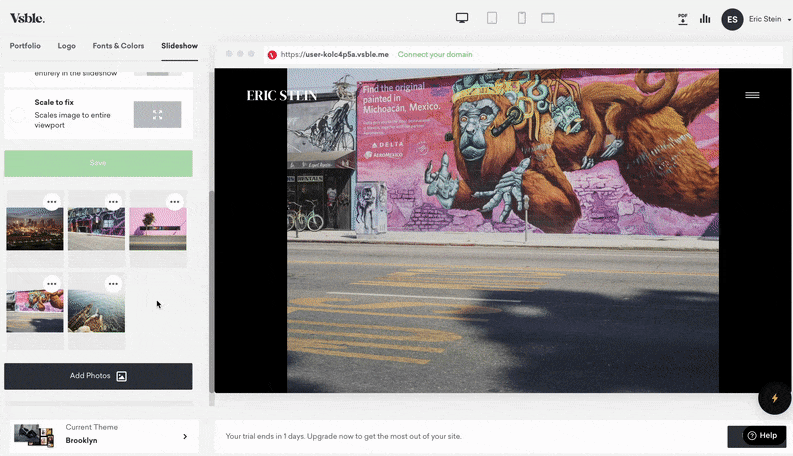Viewport: 793px width, 456px height.
Task: Open the hamburger menu in site preview
Action: [752, 95]
